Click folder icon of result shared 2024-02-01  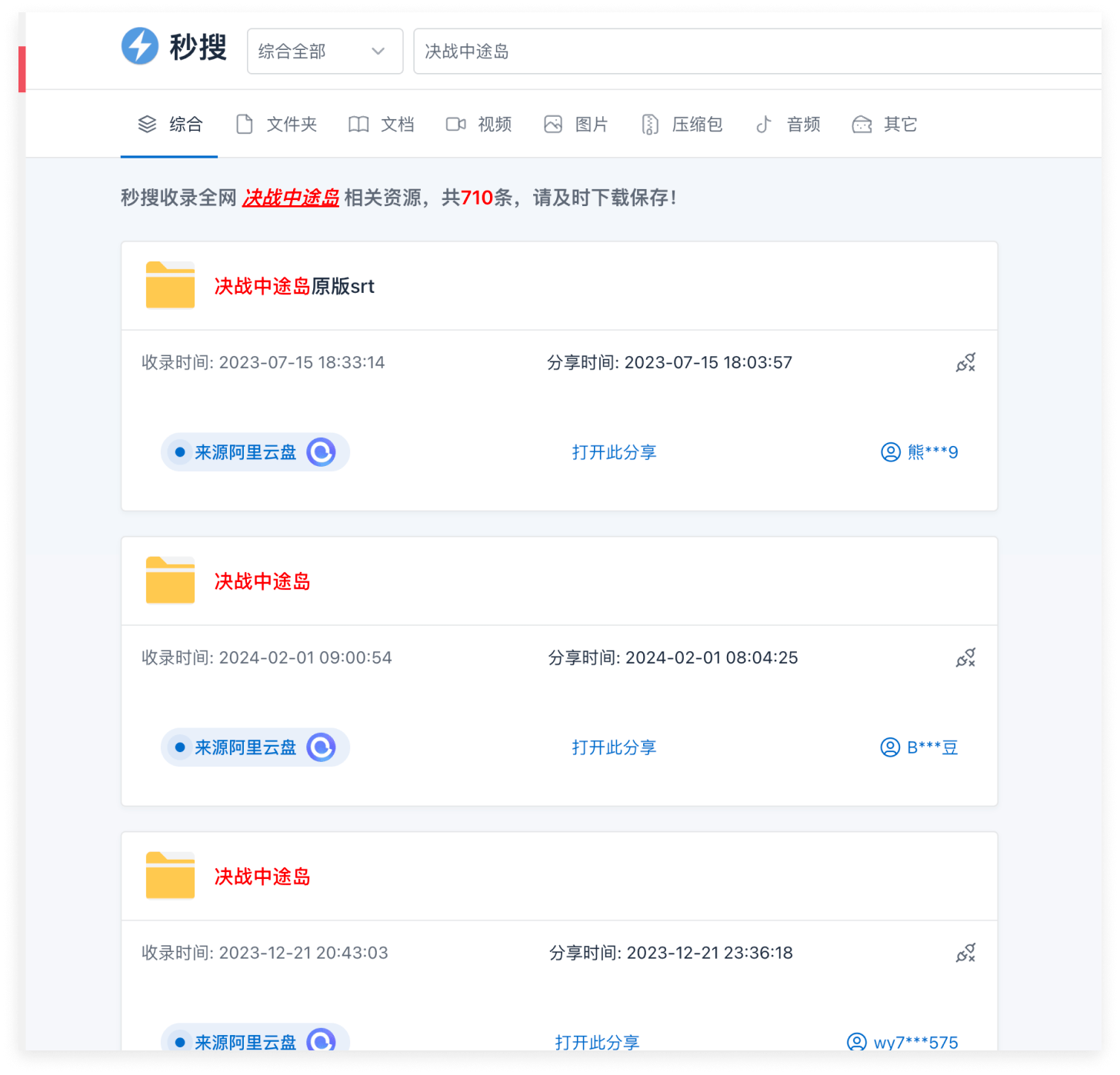(170, 581)
